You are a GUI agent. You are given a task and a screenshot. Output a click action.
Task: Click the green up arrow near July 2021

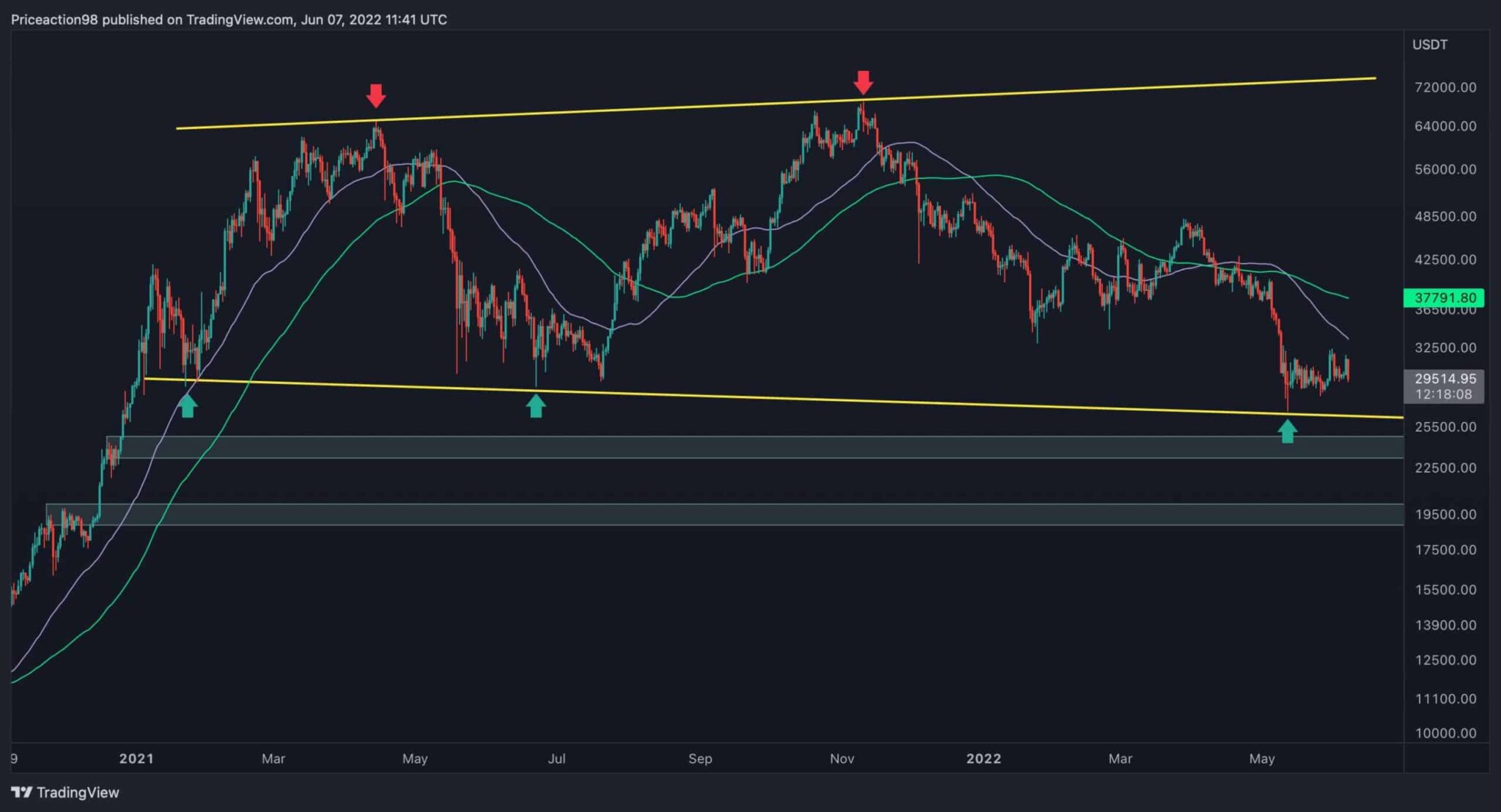coord(536,405)
